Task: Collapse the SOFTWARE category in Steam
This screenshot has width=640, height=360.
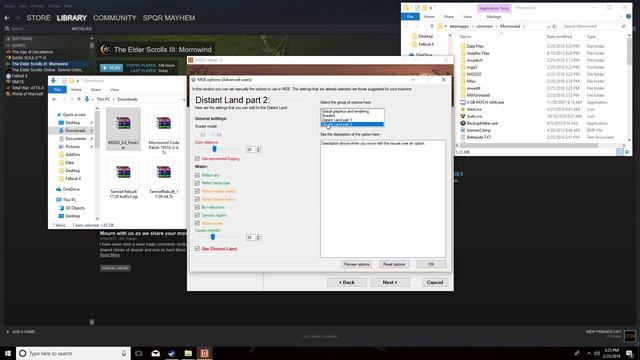Action: (x=8, y=39)
